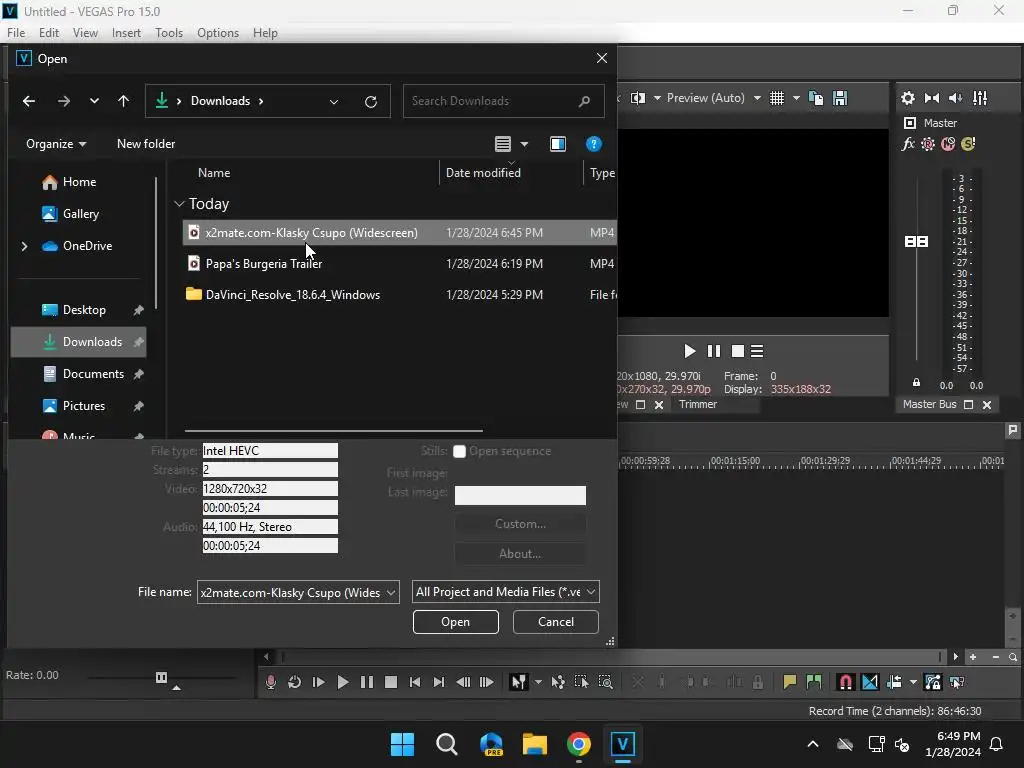Viewport: 1024px width, 768px height.
Task: Stop playback in the bottom transport toolbar
Action: click(391, 682)
